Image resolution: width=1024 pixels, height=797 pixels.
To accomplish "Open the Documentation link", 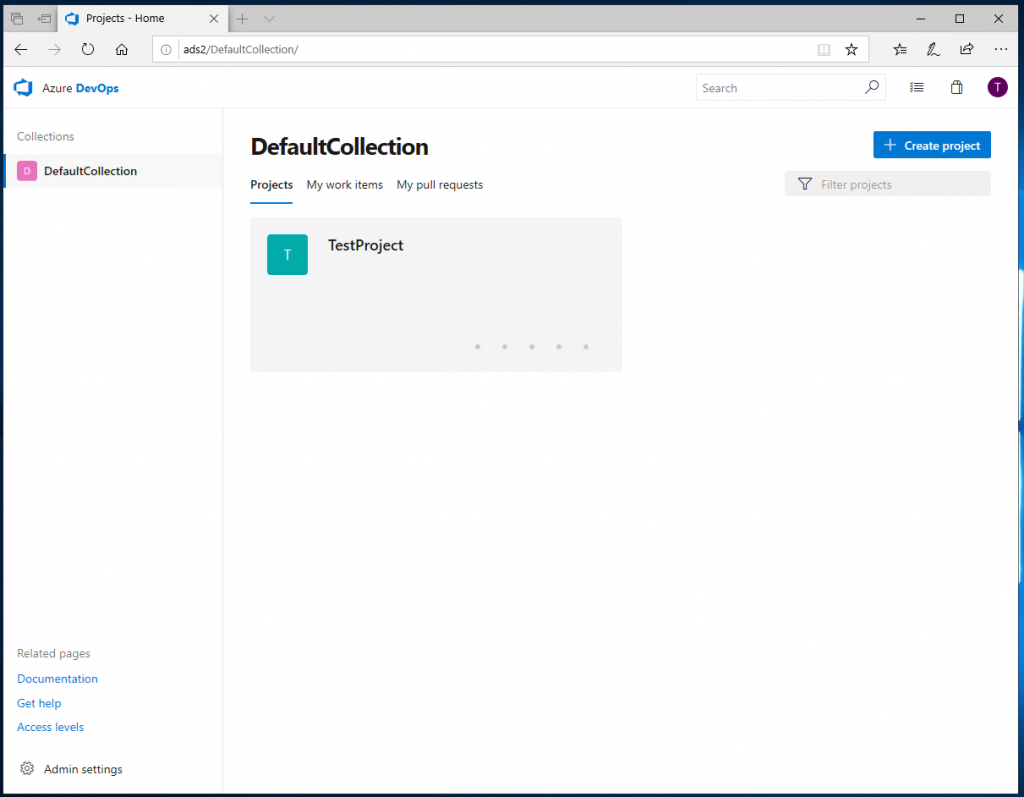I will coord(57,679).
